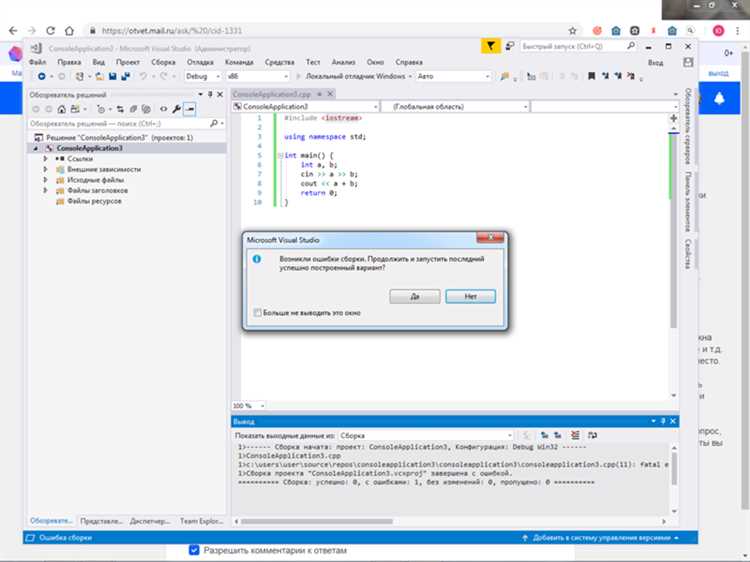The image size is (750, 562).
Task: Switch to ConsoleApplication3.cpp editor tab
Action: pyautogui.click(x=272, y=94)
